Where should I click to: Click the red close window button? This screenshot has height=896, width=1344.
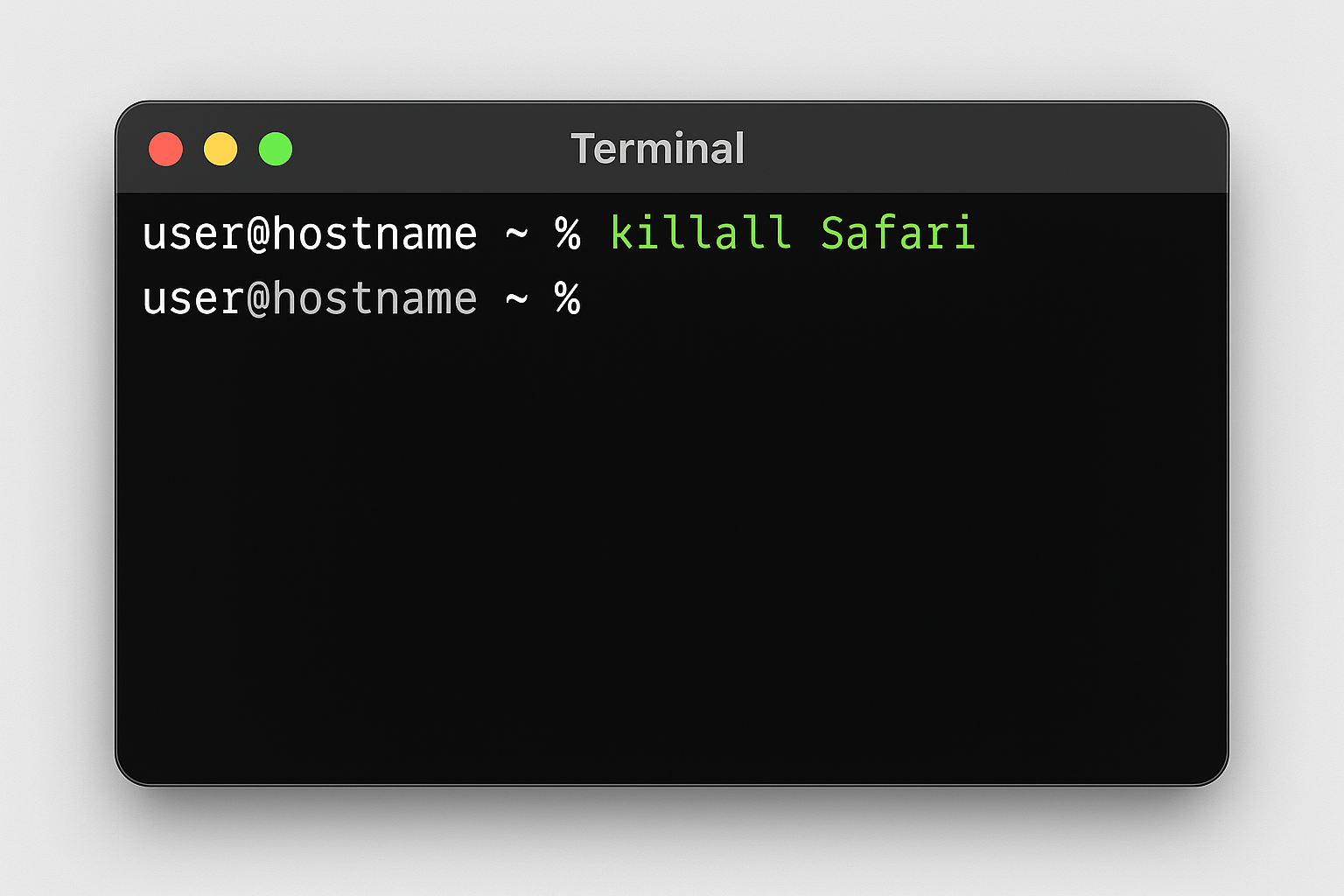[x=165, y=149]
